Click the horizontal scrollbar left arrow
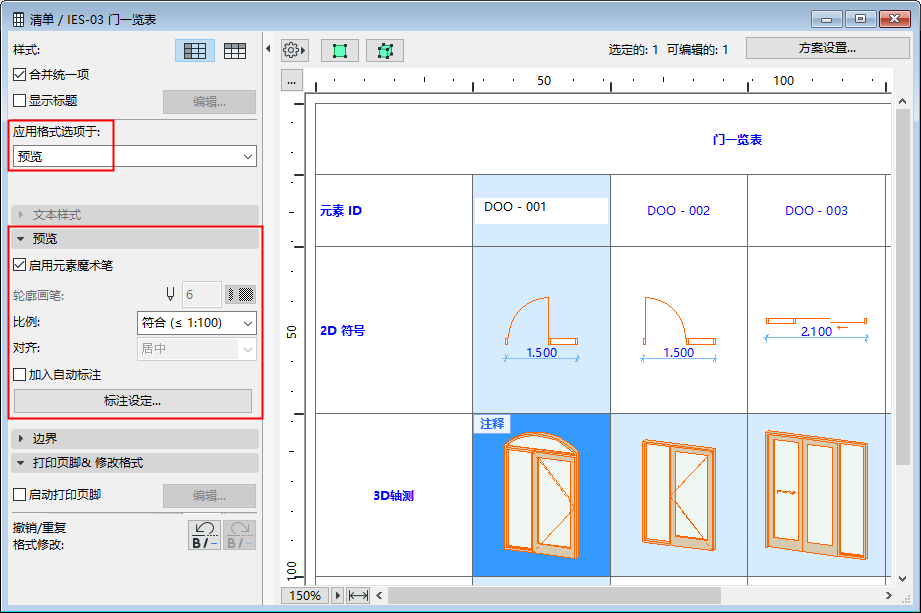Screen dimensions: 921x613 (379, 595)
